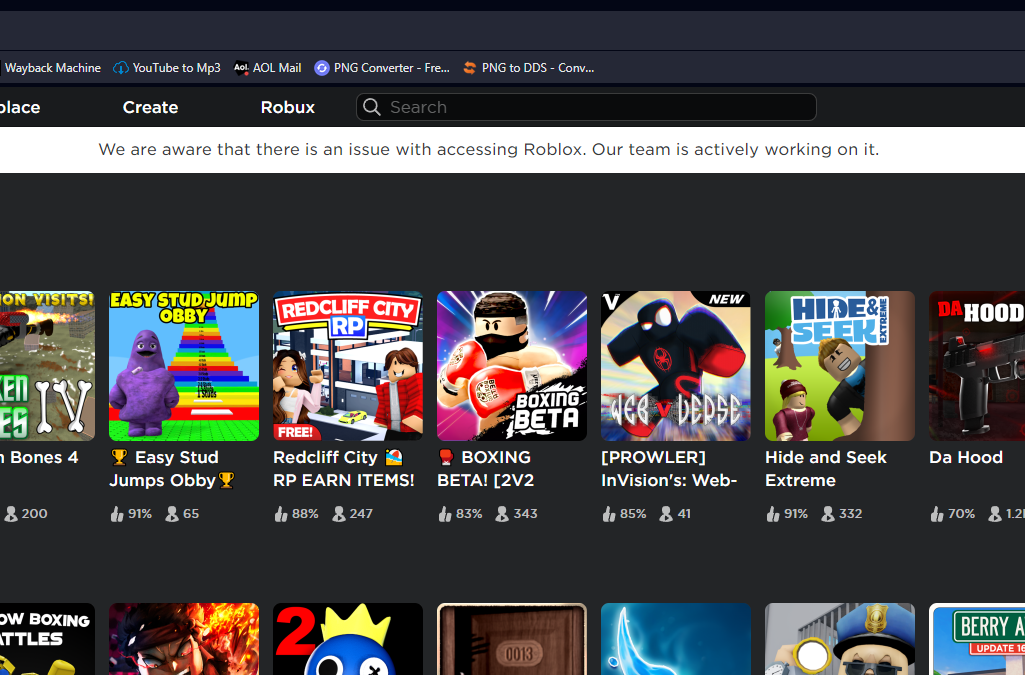Click the search magnifier icon
This screenshot has height=675, width=1025.
(x=372, y=107)
